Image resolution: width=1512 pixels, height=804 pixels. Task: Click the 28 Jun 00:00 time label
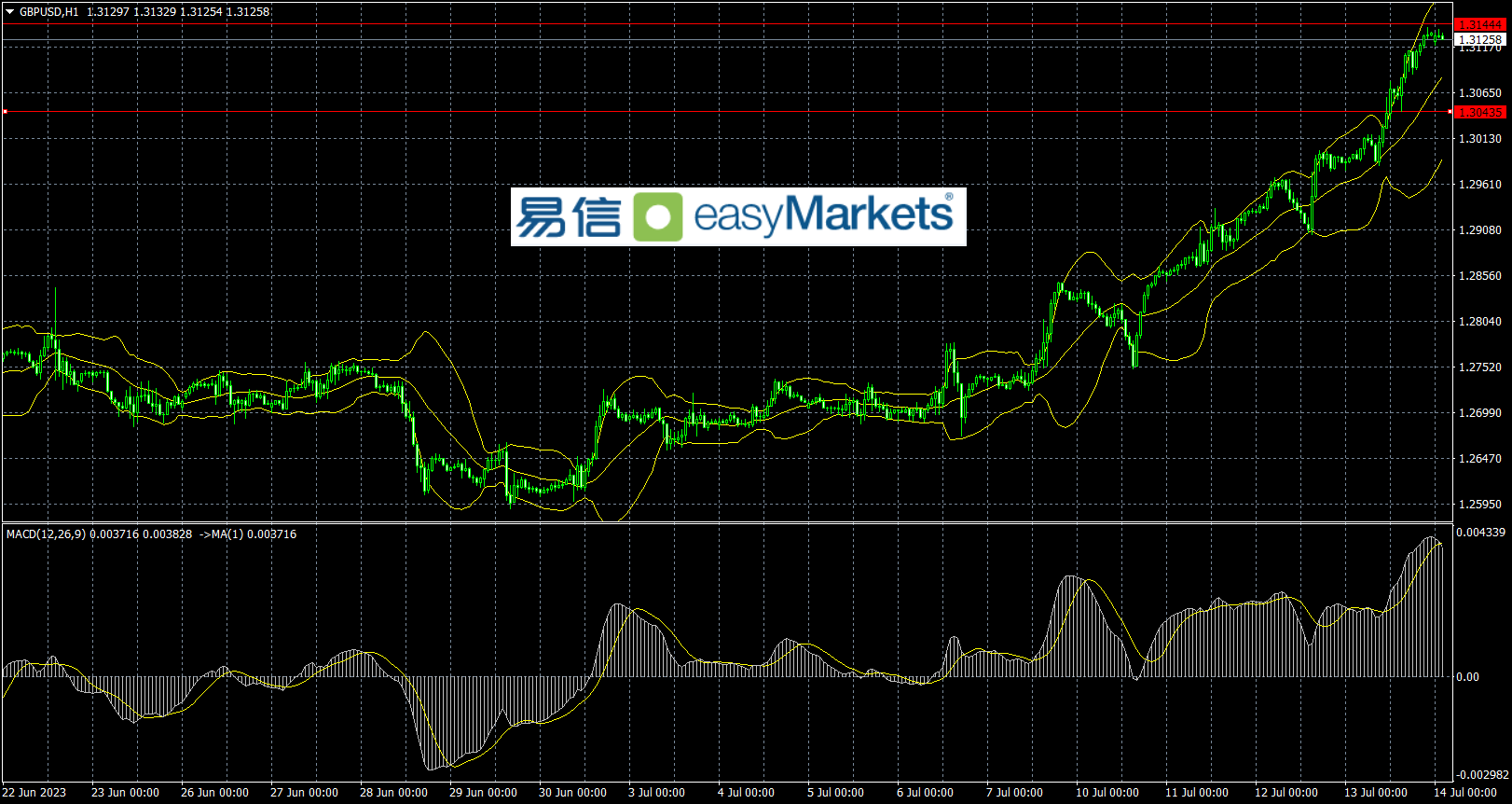pyautogui.click(x=393, y=793)
